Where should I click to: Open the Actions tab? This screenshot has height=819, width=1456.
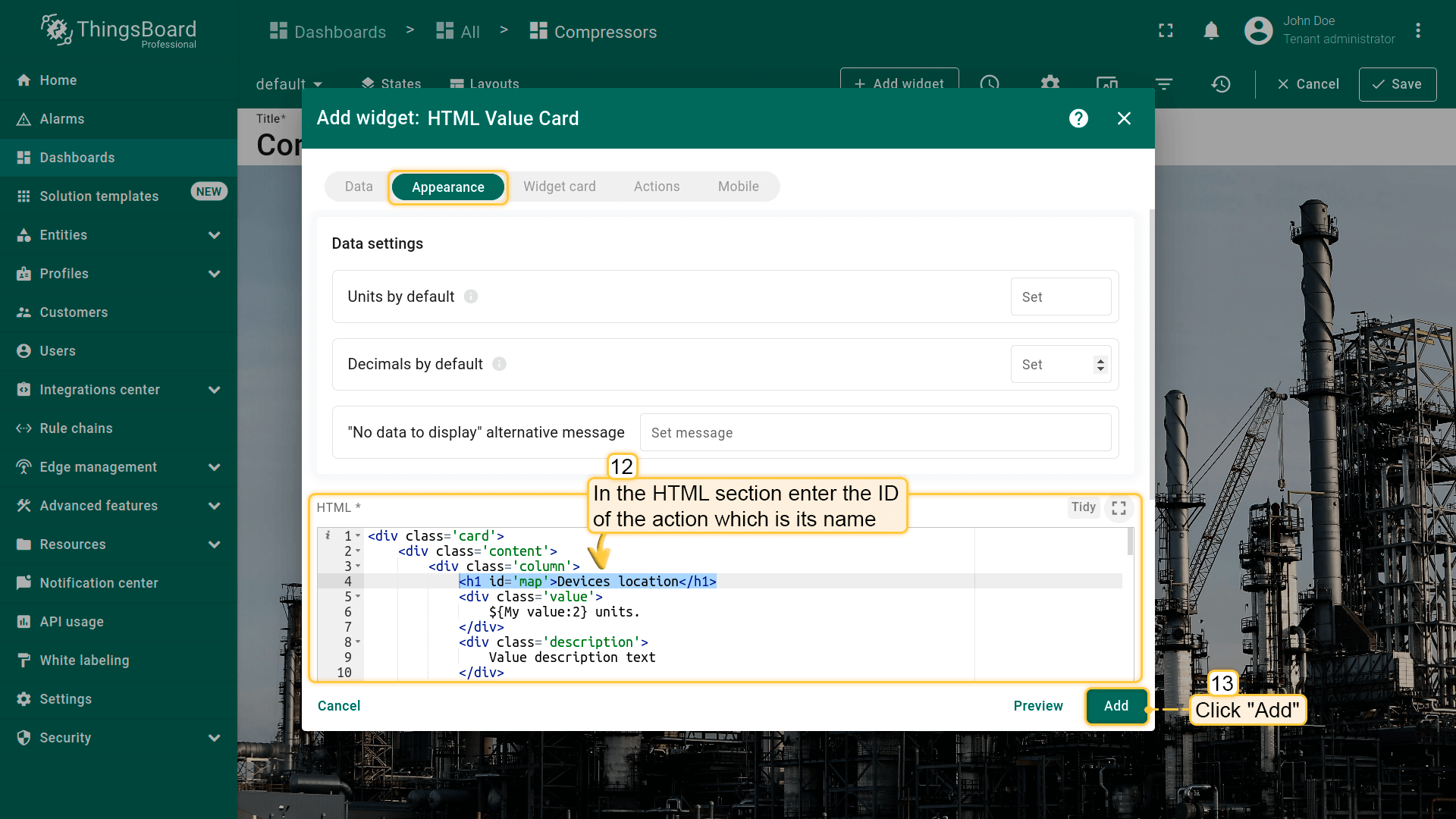656,187
